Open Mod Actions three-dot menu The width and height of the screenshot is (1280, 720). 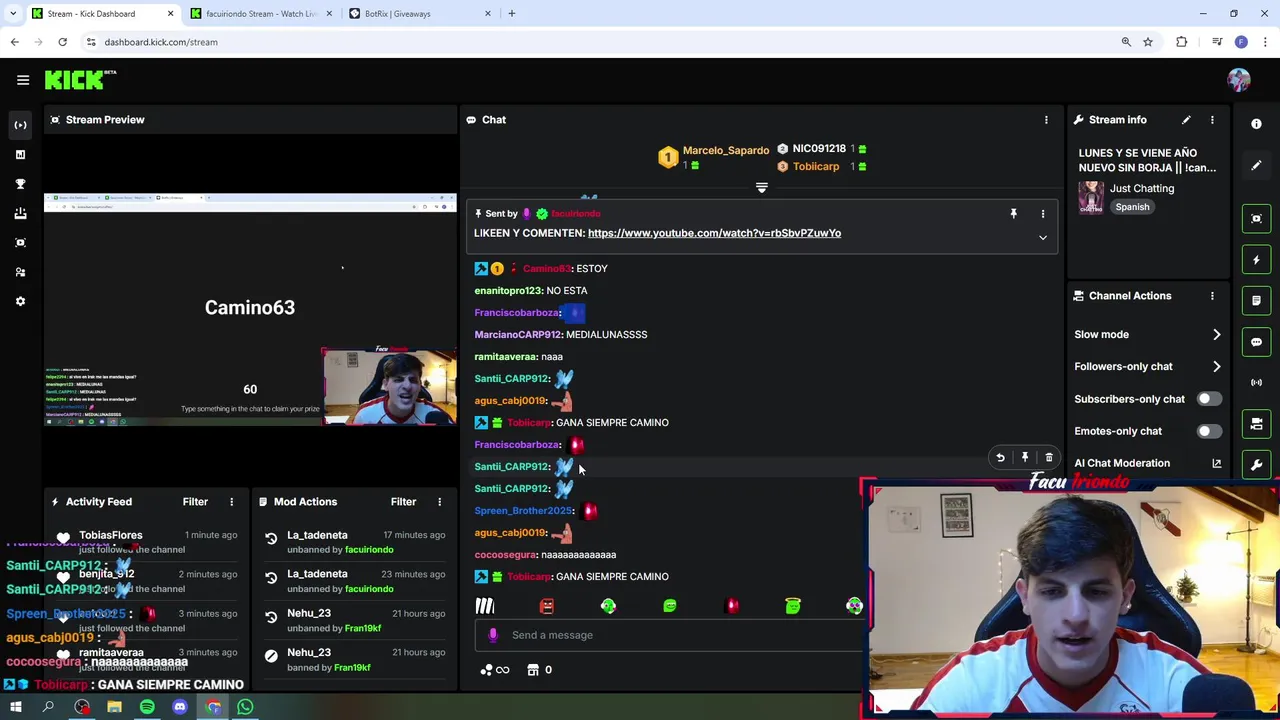coord(439,502)
